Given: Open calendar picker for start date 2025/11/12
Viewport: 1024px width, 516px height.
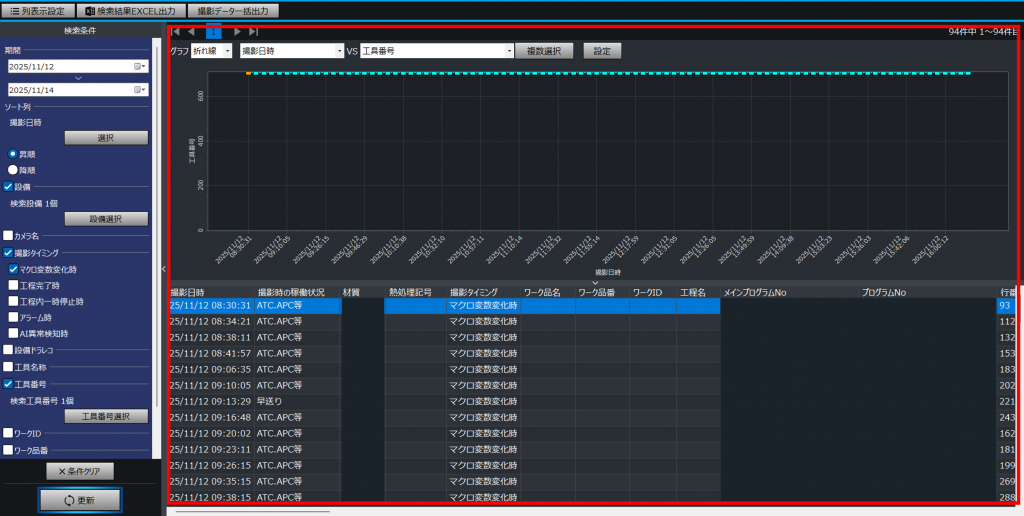Looking at the screenshot, I should click(140, 66).
